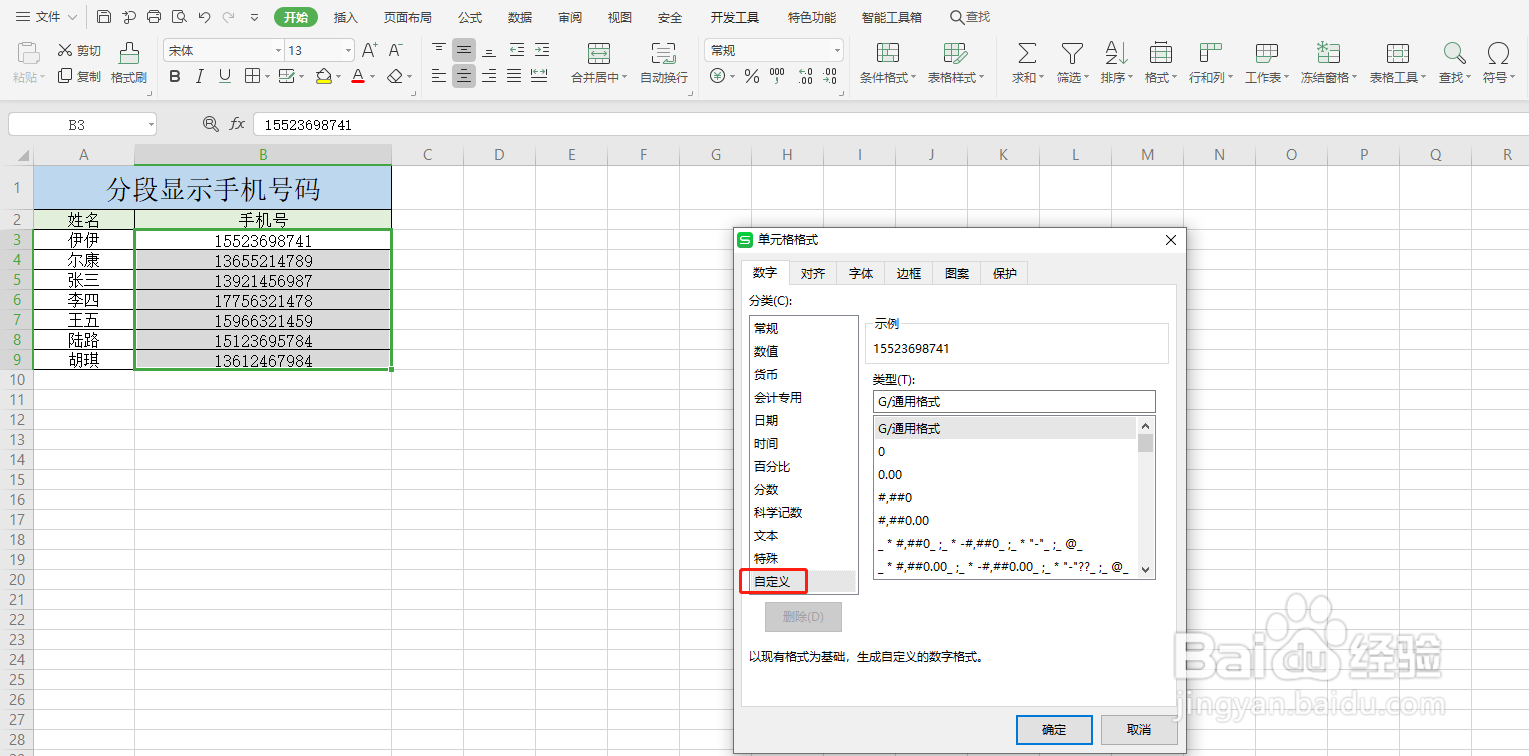Open Print Preview icon in quick access toolbar

[x=179, y=17]
